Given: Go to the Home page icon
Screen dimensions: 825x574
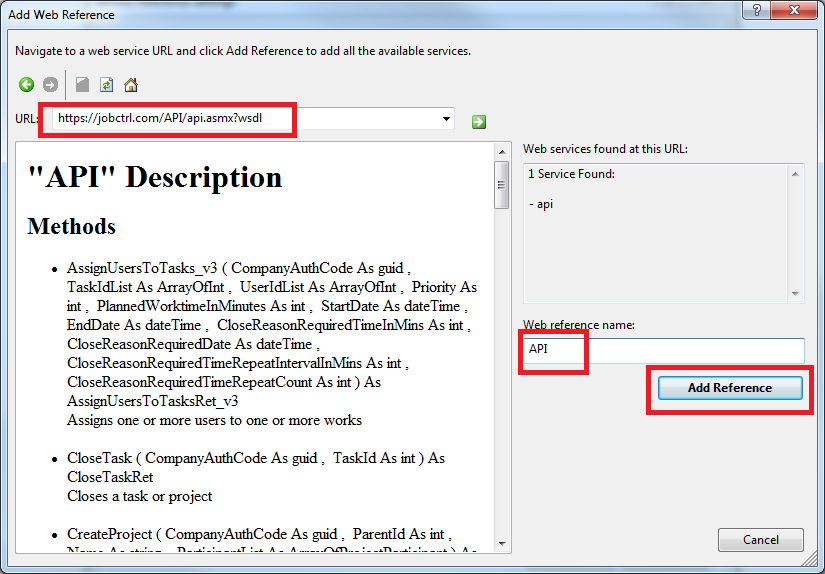Looking at the screenshot, I should [131, 85].
